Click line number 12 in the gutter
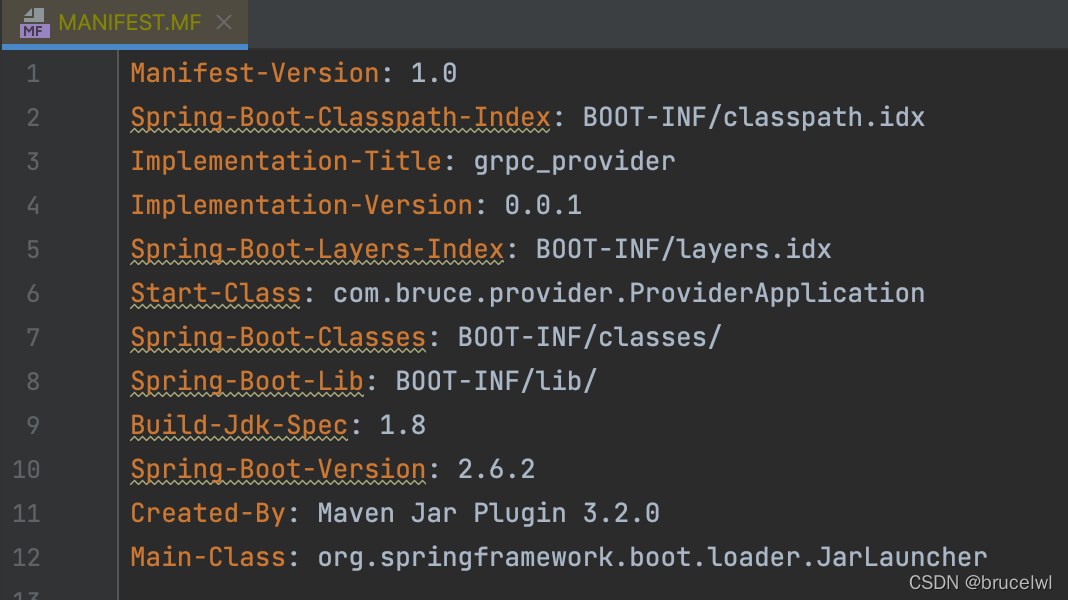Image resolution: width=1068 pixels, height=600 pixels. [x=27, y=558]
